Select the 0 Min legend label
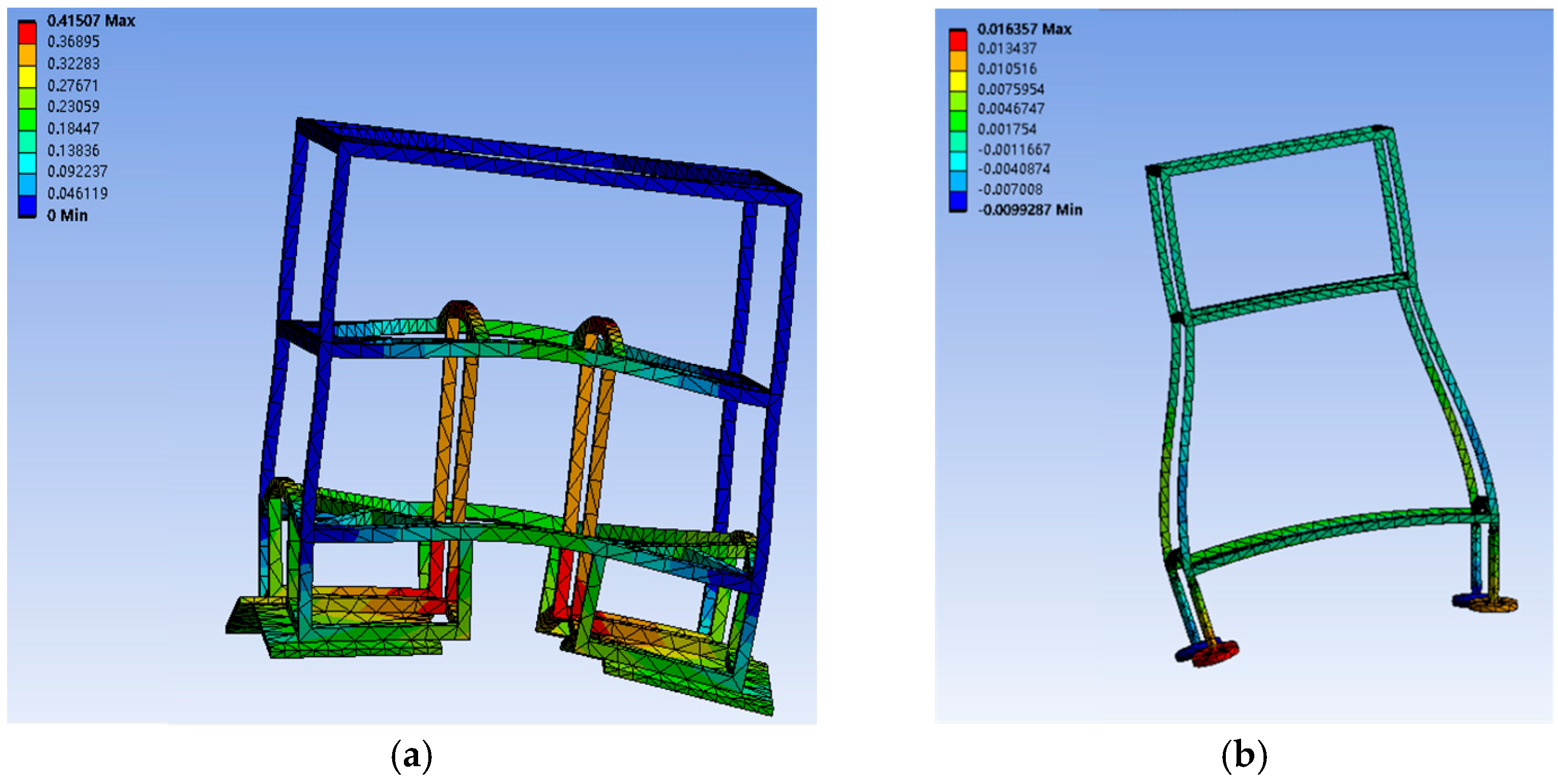 [67, 215]
